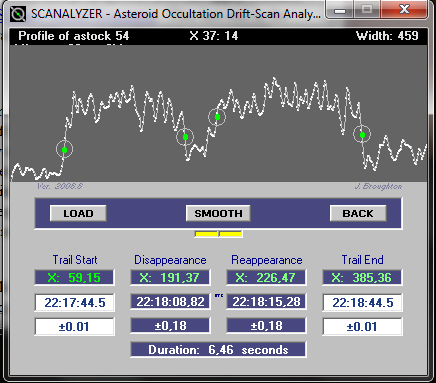Click the Reappearance label
436x383 pixels.
click(x=267, y=260)
